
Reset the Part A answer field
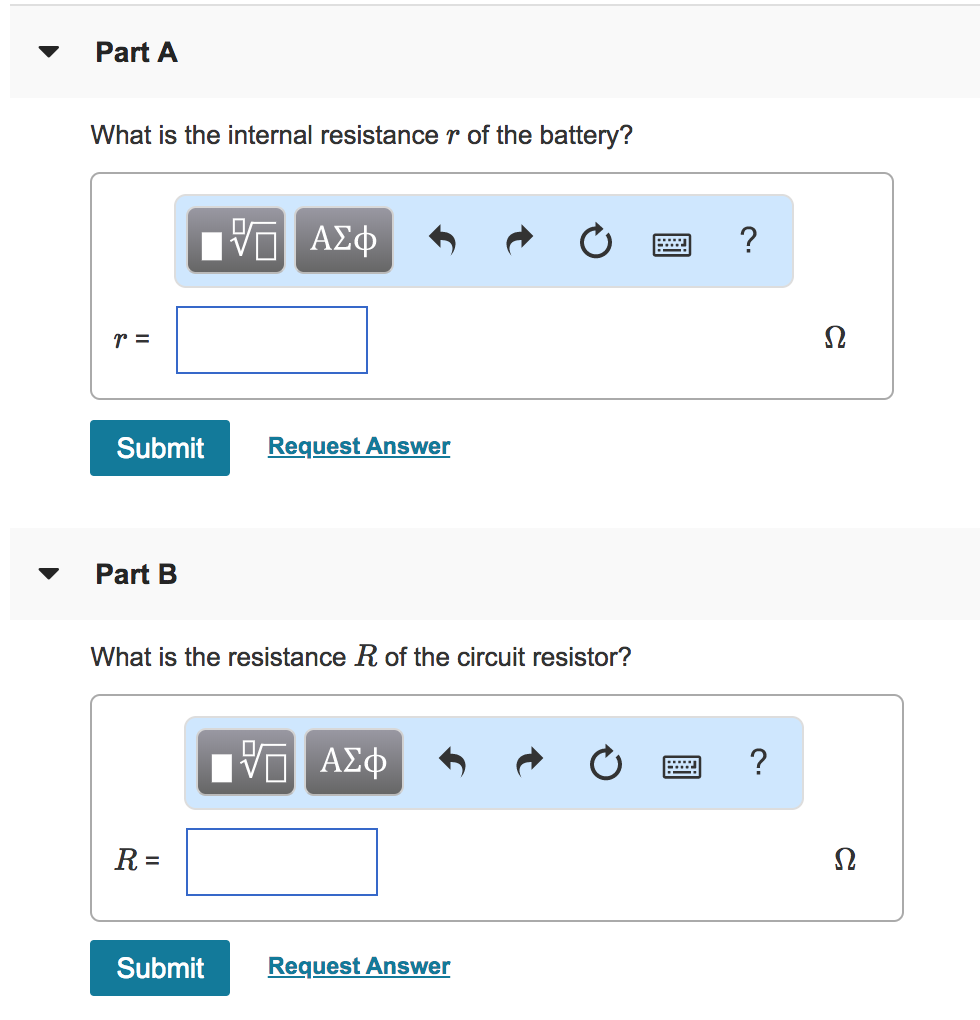[596, 241]
